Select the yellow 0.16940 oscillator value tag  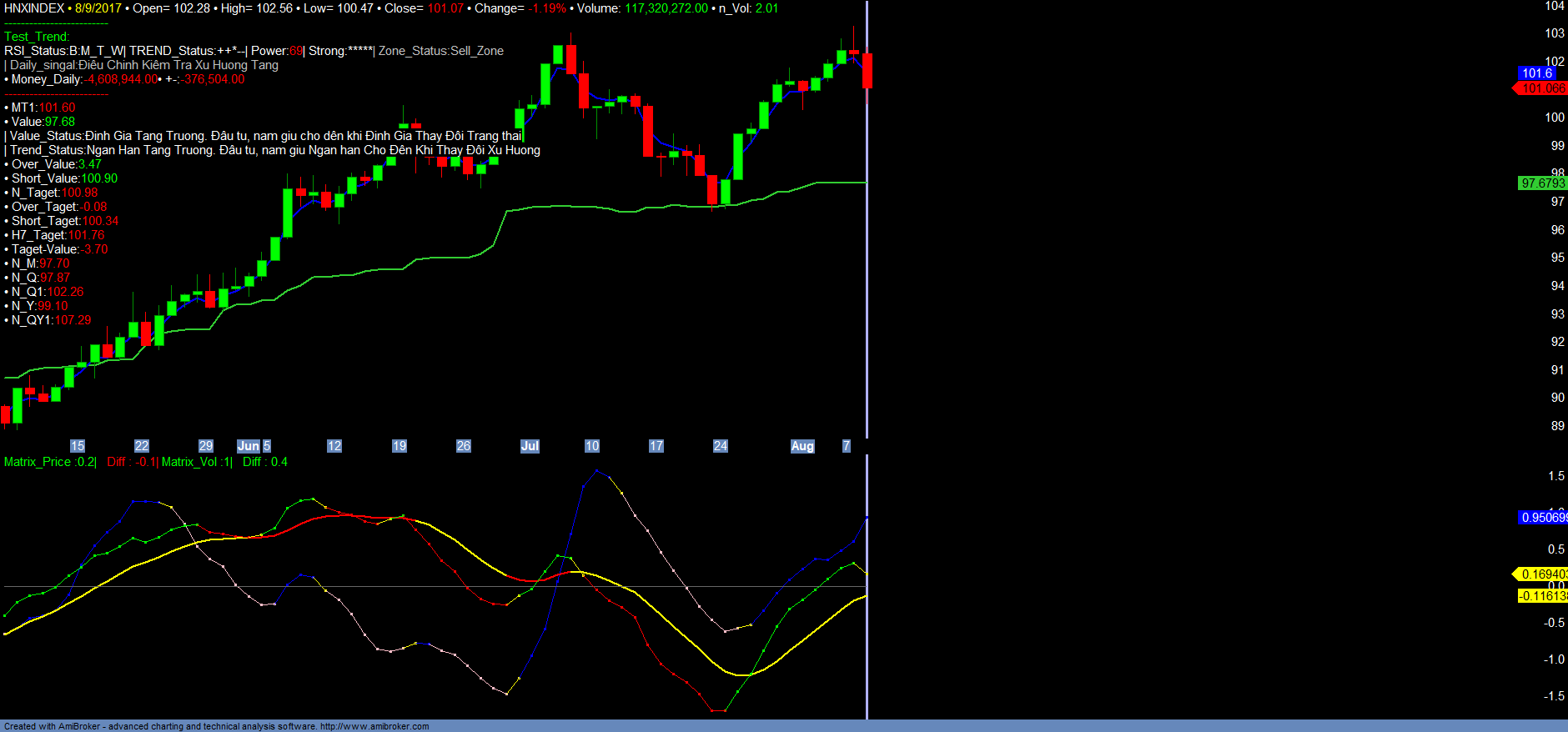pyautogui.click(x=1543, y=574)
